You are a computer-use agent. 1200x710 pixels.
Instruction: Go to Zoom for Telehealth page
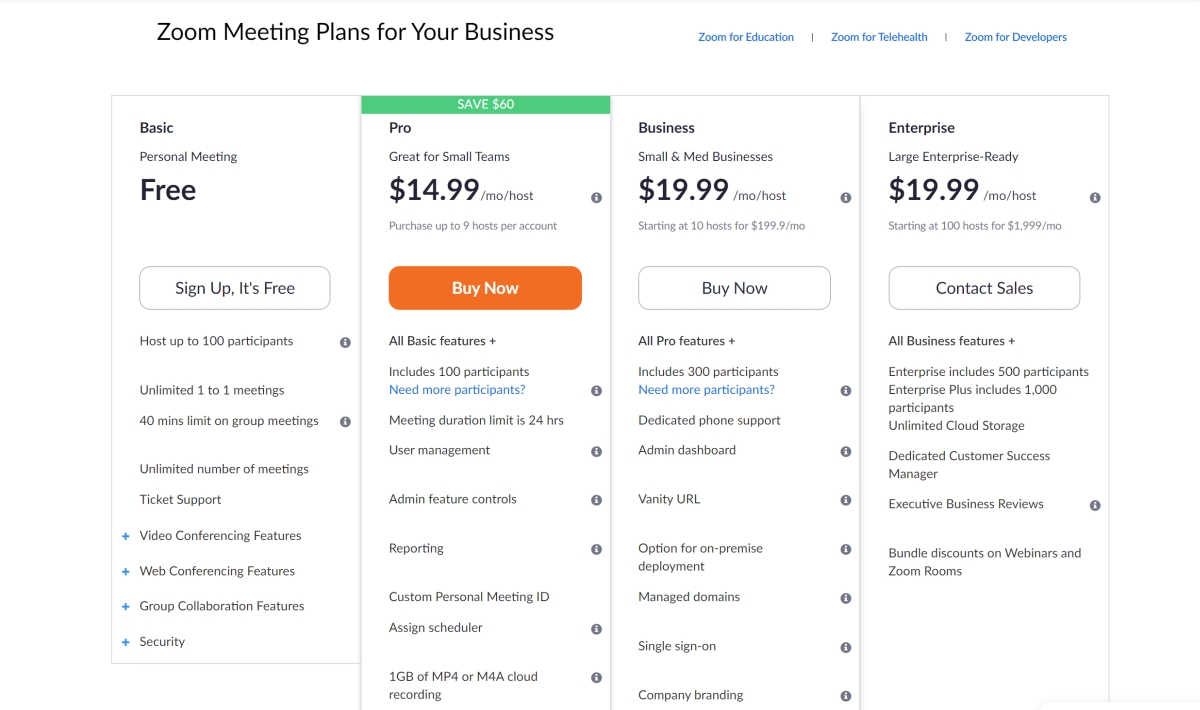coord(879,37)
